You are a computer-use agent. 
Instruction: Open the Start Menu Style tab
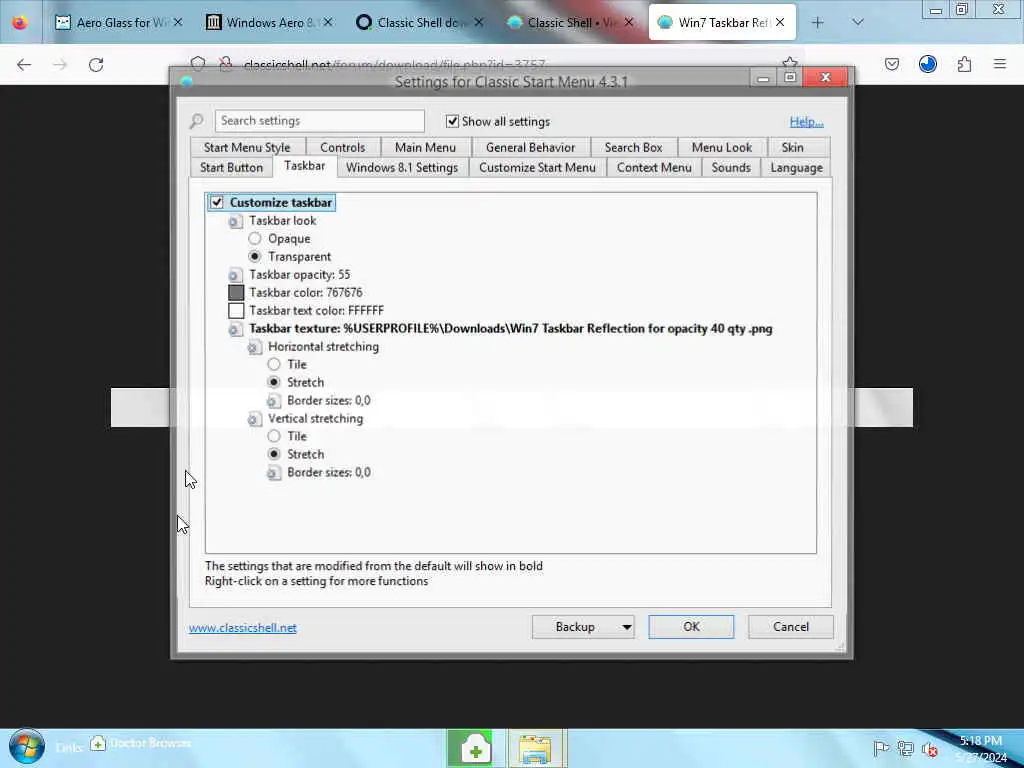247,148
